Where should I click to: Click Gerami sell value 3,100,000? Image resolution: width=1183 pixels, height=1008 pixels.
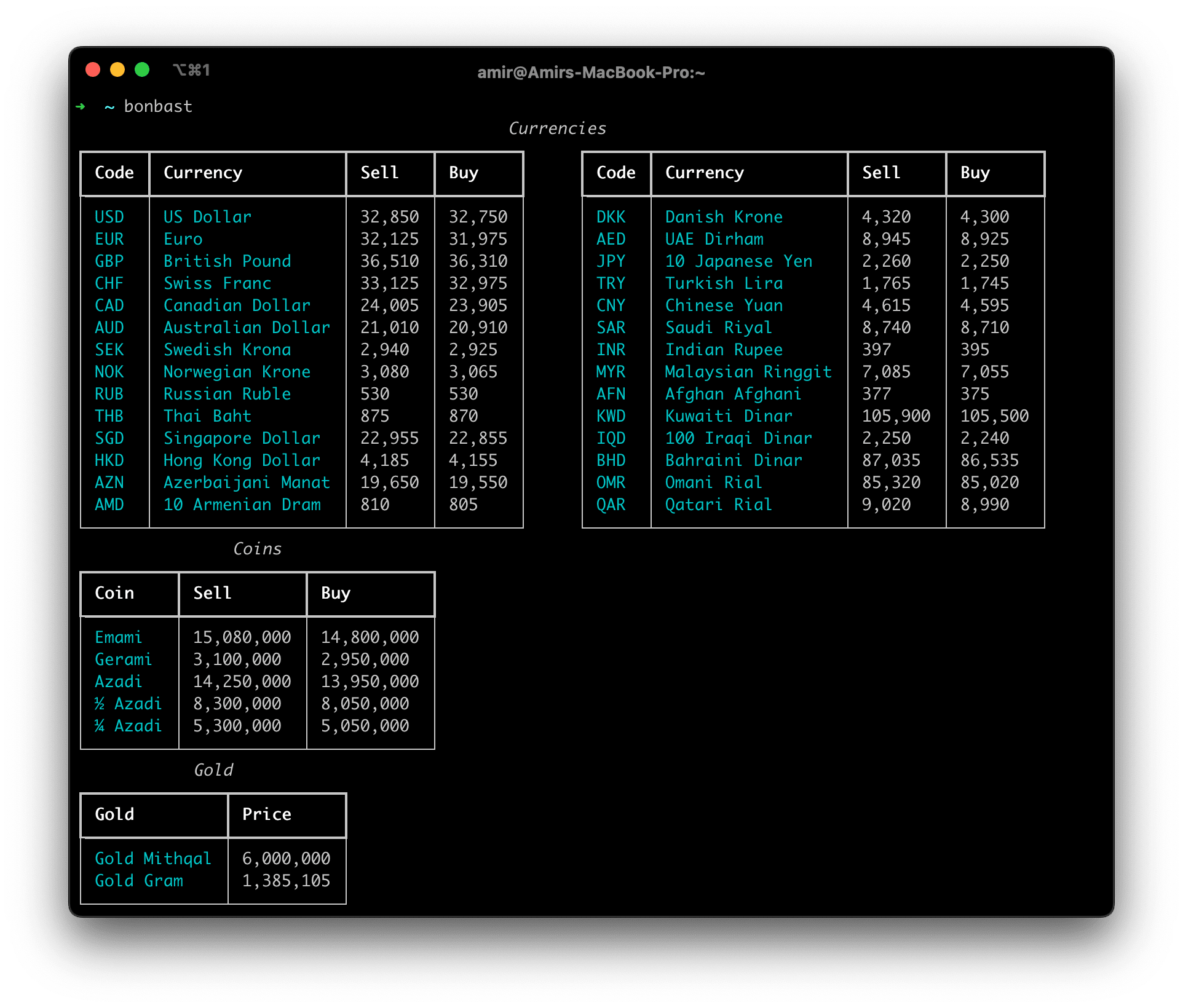pyautogui.click(x=237, y=660)
